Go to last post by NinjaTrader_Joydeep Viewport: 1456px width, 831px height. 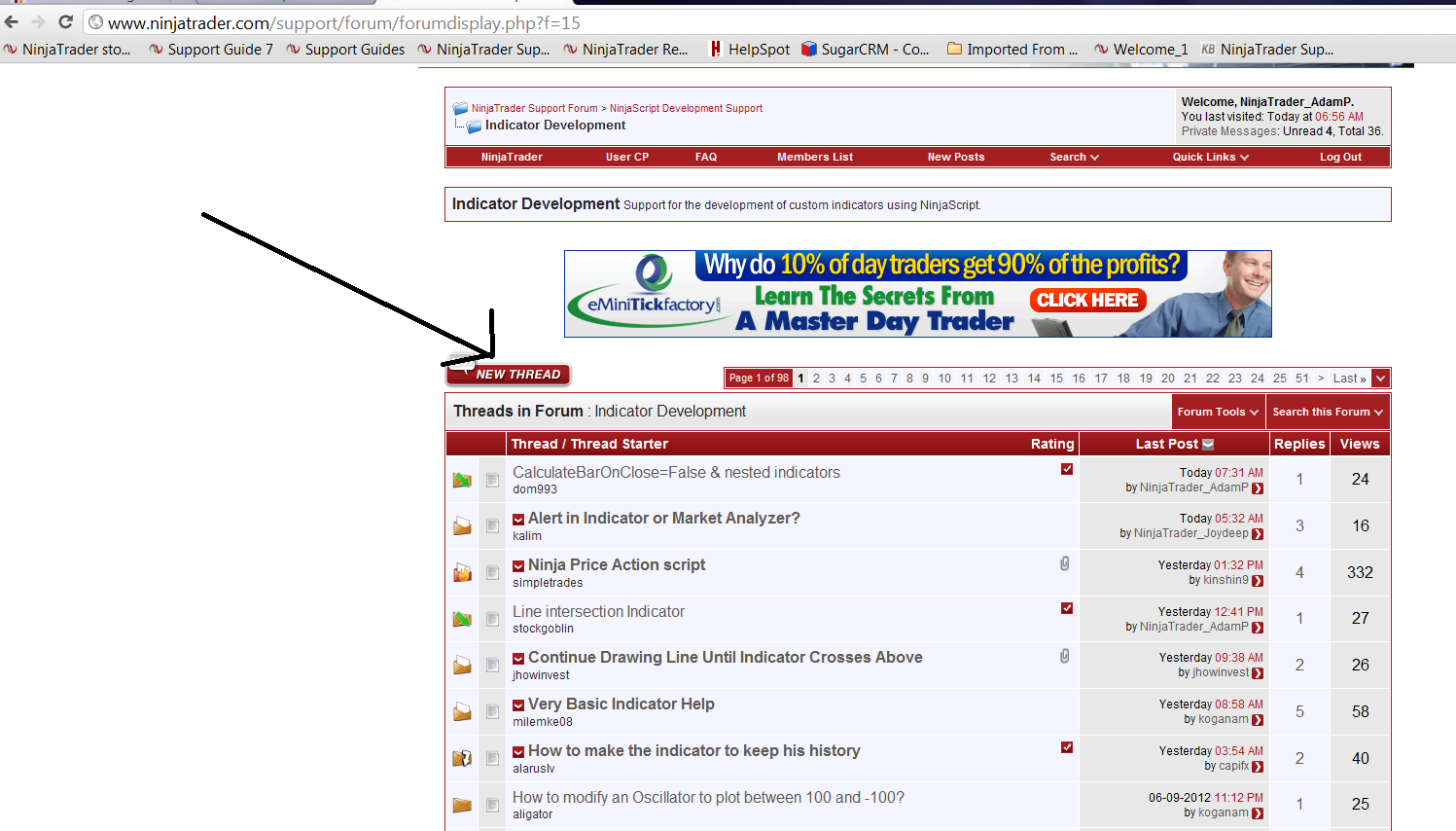pos(1258,534)
